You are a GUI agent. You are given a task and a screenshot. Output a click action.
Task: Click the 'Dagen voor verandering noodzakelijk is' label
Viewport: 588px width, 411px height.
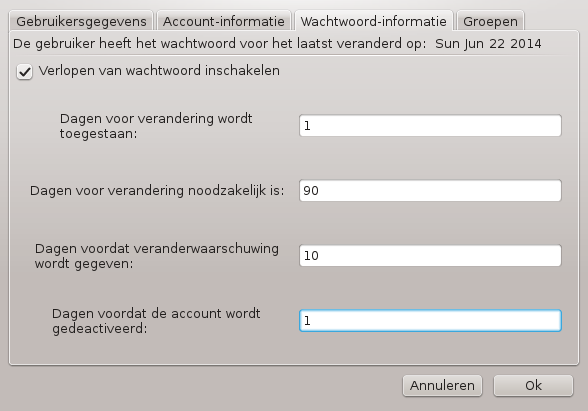point(157,190)
